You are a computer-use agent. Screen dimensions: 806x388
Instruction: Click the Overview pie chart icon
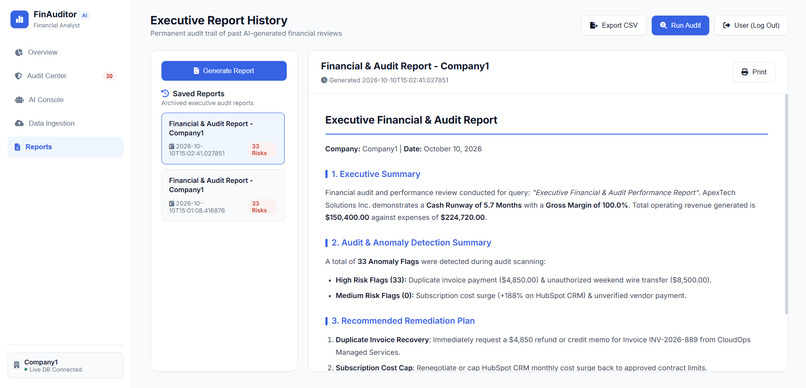click(x=19, y=52)
